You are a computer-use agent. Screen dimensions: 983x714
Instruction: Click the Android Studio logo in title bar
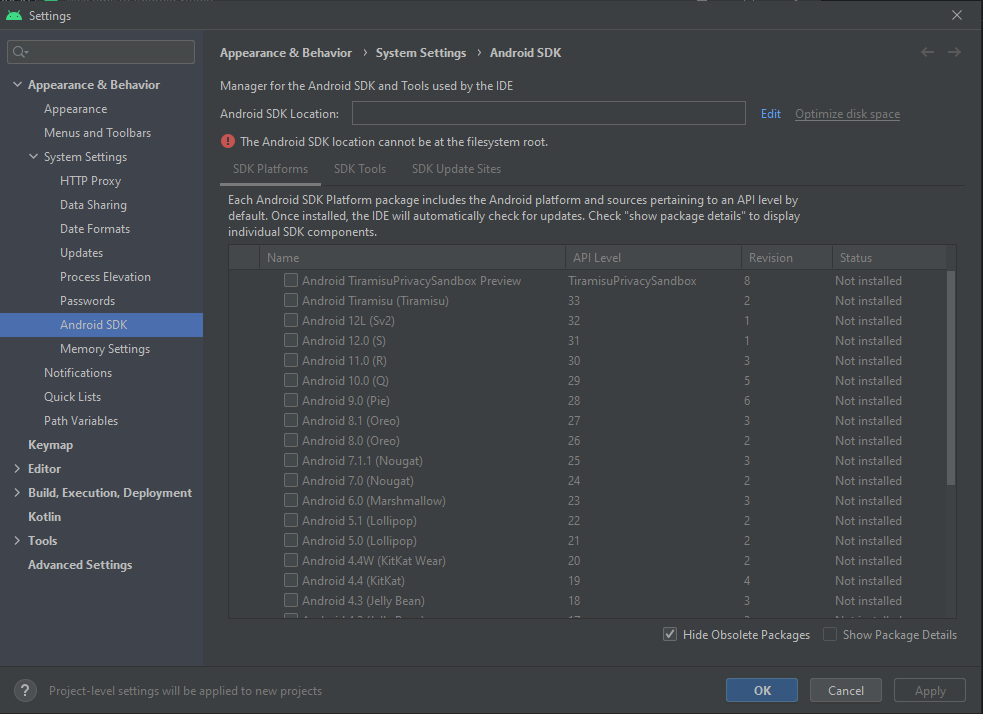click(x=14, y=15)
